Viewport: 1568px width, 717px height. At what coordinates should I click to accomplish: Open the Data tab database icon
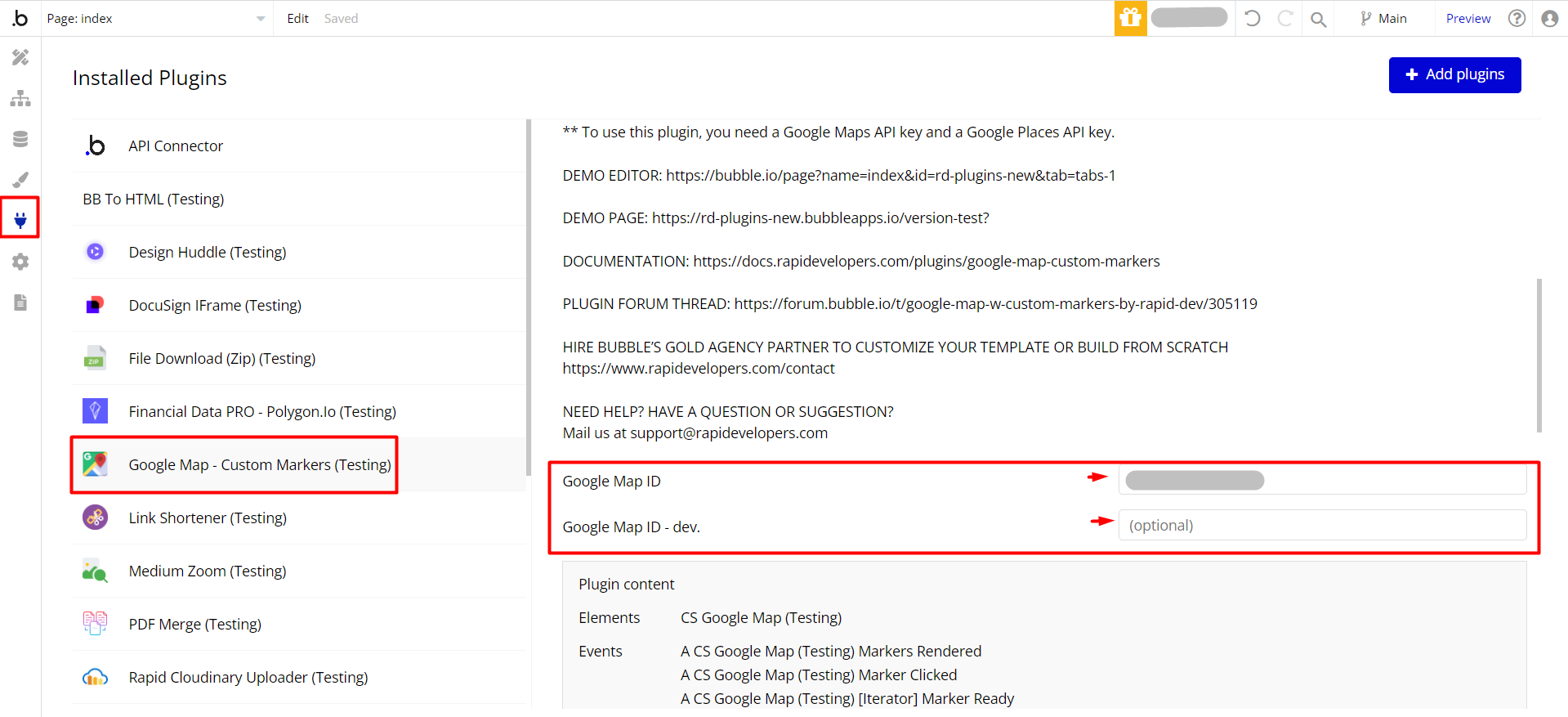(x=20, y=139)
